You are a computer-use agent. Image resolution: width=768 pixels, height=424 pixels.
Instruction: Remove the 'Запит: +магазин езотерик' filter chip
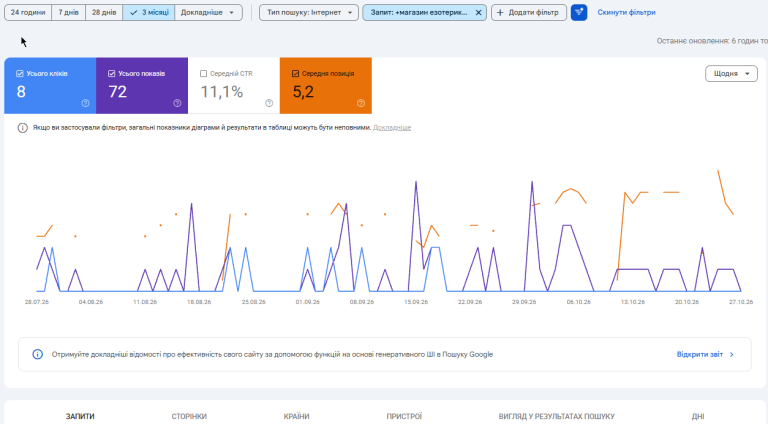pos(478,13)
